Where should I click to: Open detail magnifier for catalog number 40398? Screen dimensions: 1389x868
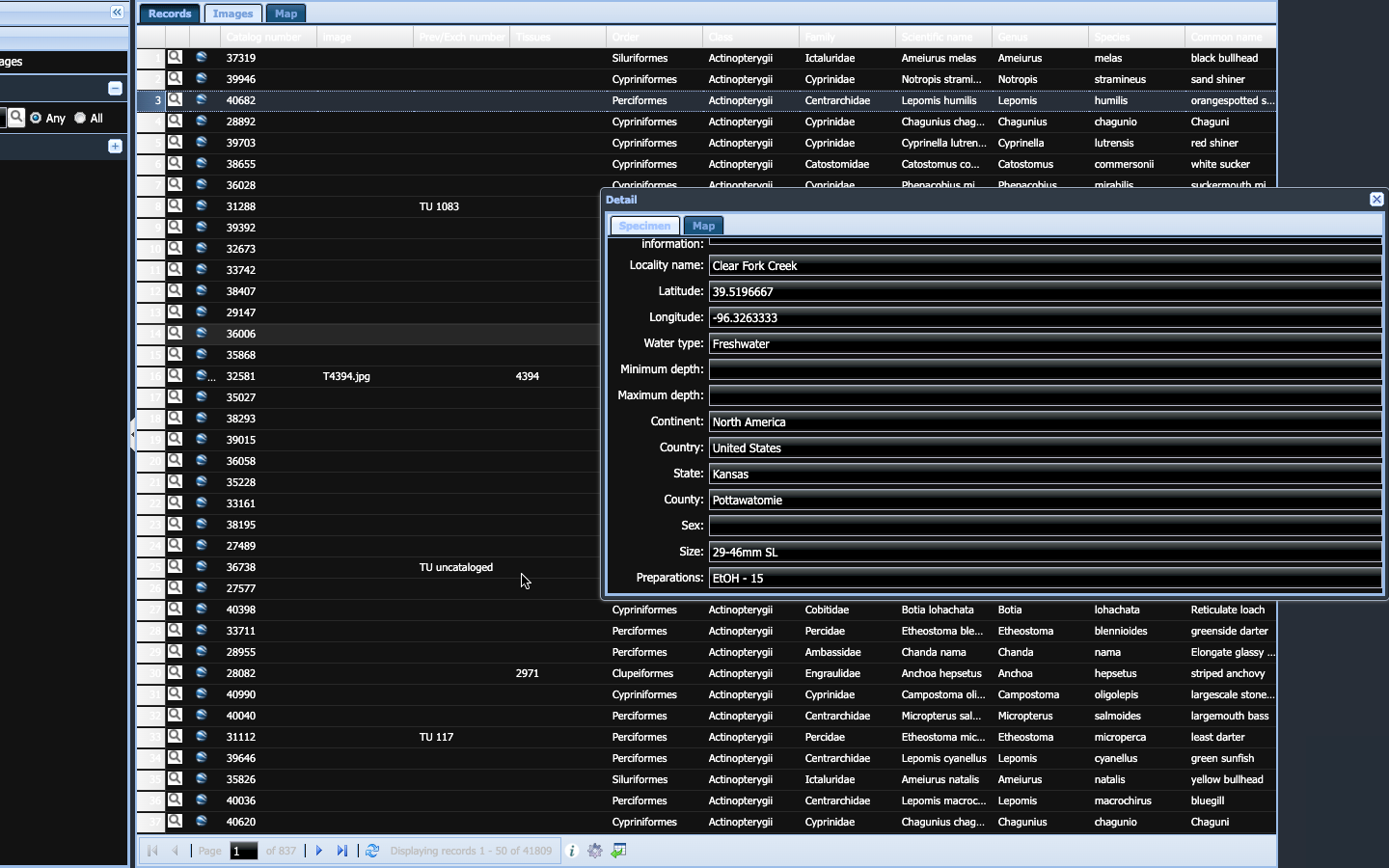[176, 610]
